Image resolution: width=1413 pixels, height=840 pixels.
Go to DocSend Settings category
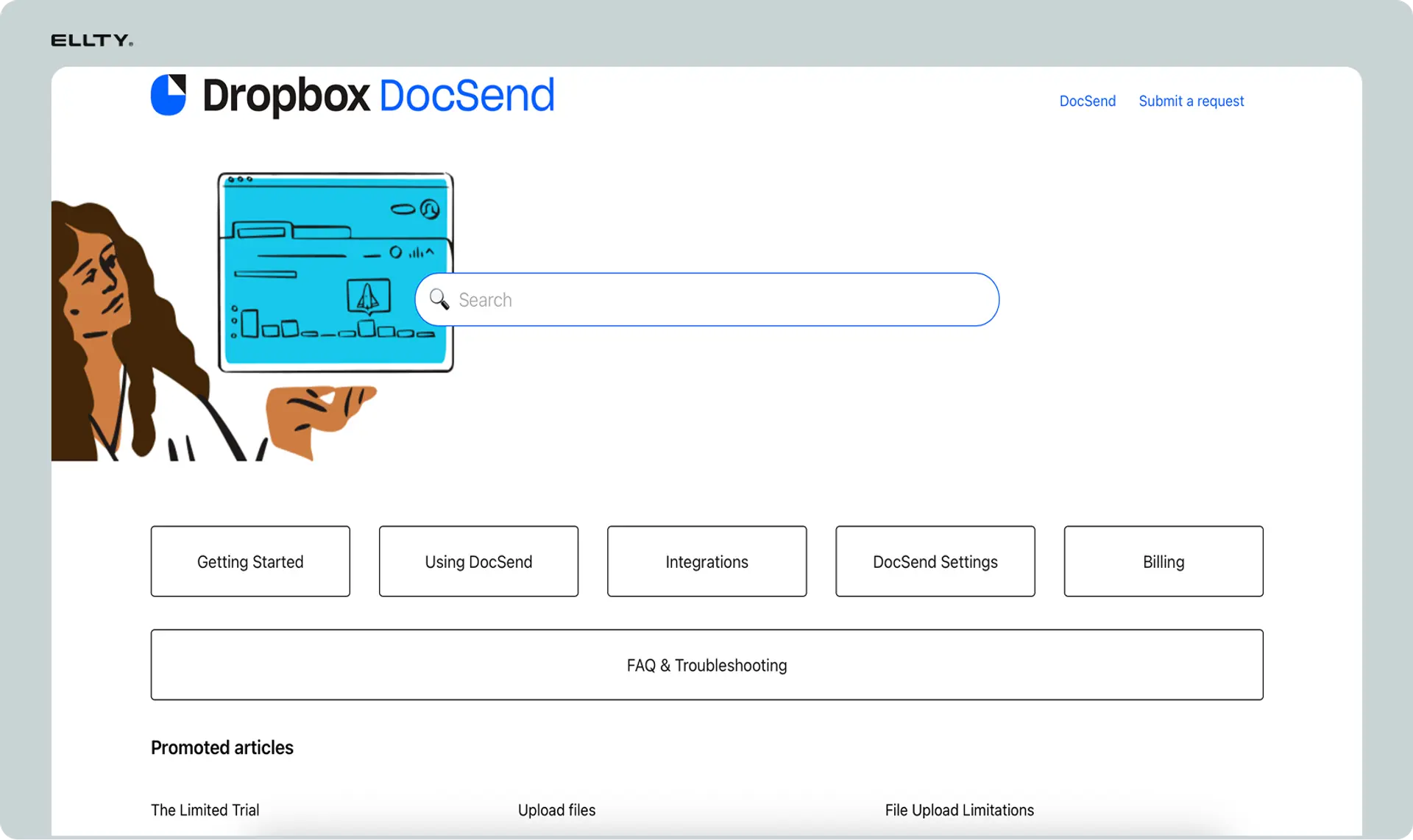coord(935,561)
